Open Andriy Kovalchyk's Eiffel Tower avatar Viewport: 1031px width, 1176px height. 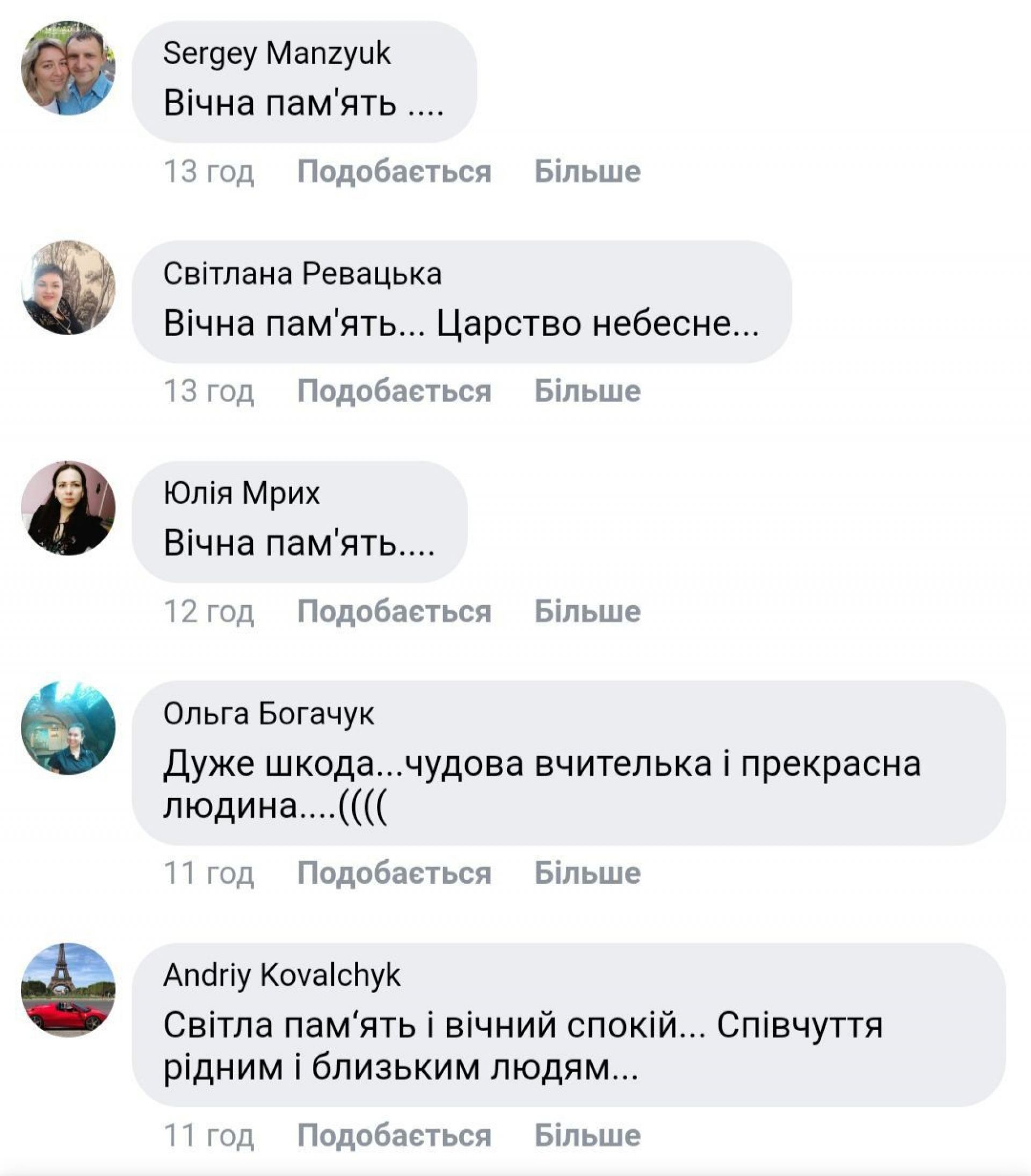68,990
